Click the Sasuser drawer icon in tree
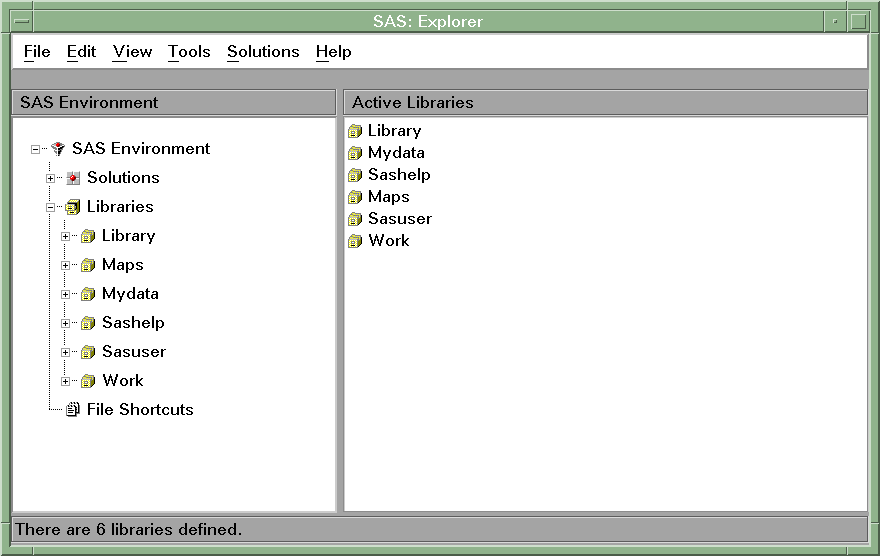Image resolution: width=880 pixels, height=556 pixels. tap(88, 352)
